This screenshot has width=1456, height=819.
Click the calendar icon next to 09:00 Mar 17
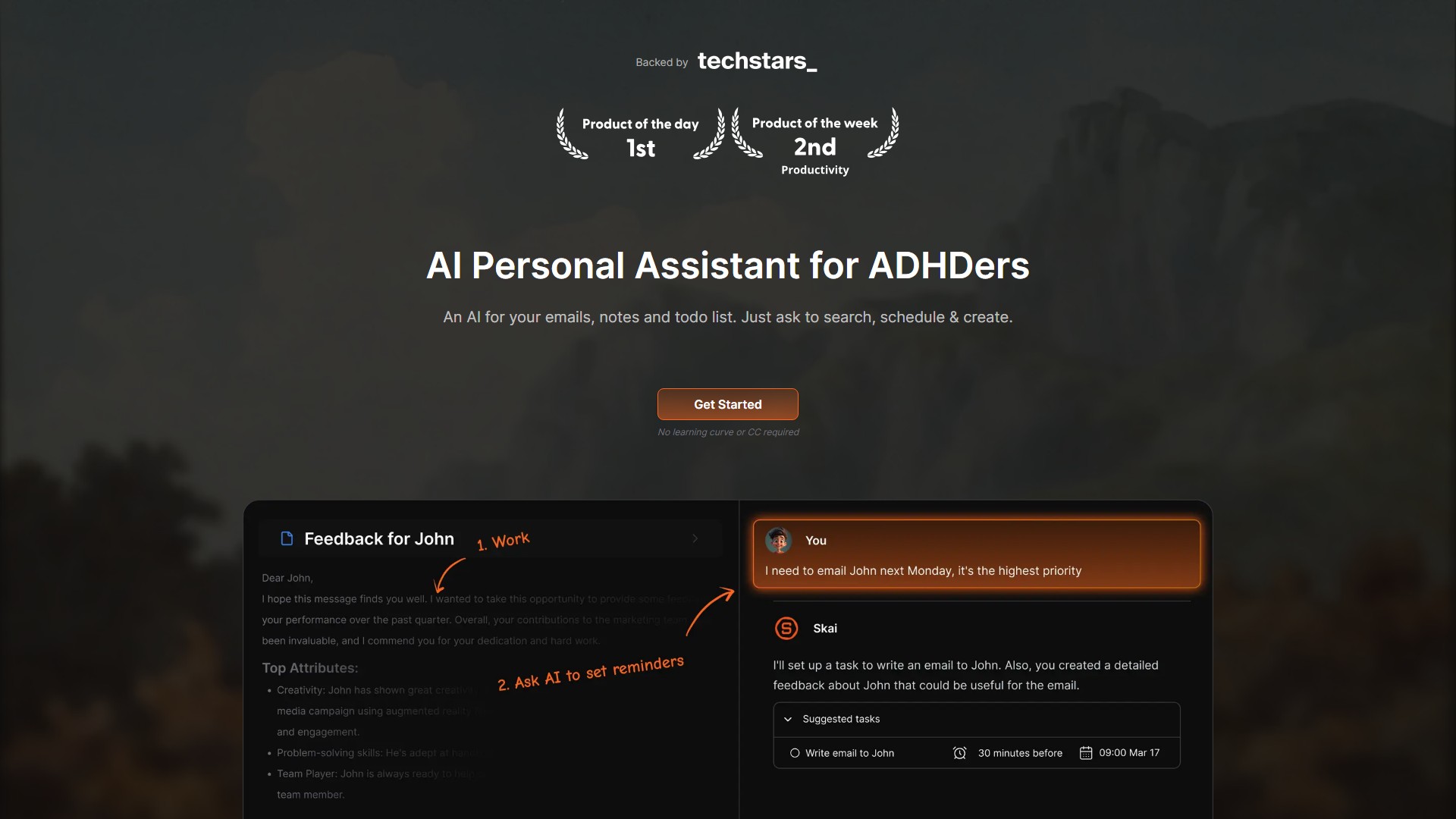coord(1086,753)
